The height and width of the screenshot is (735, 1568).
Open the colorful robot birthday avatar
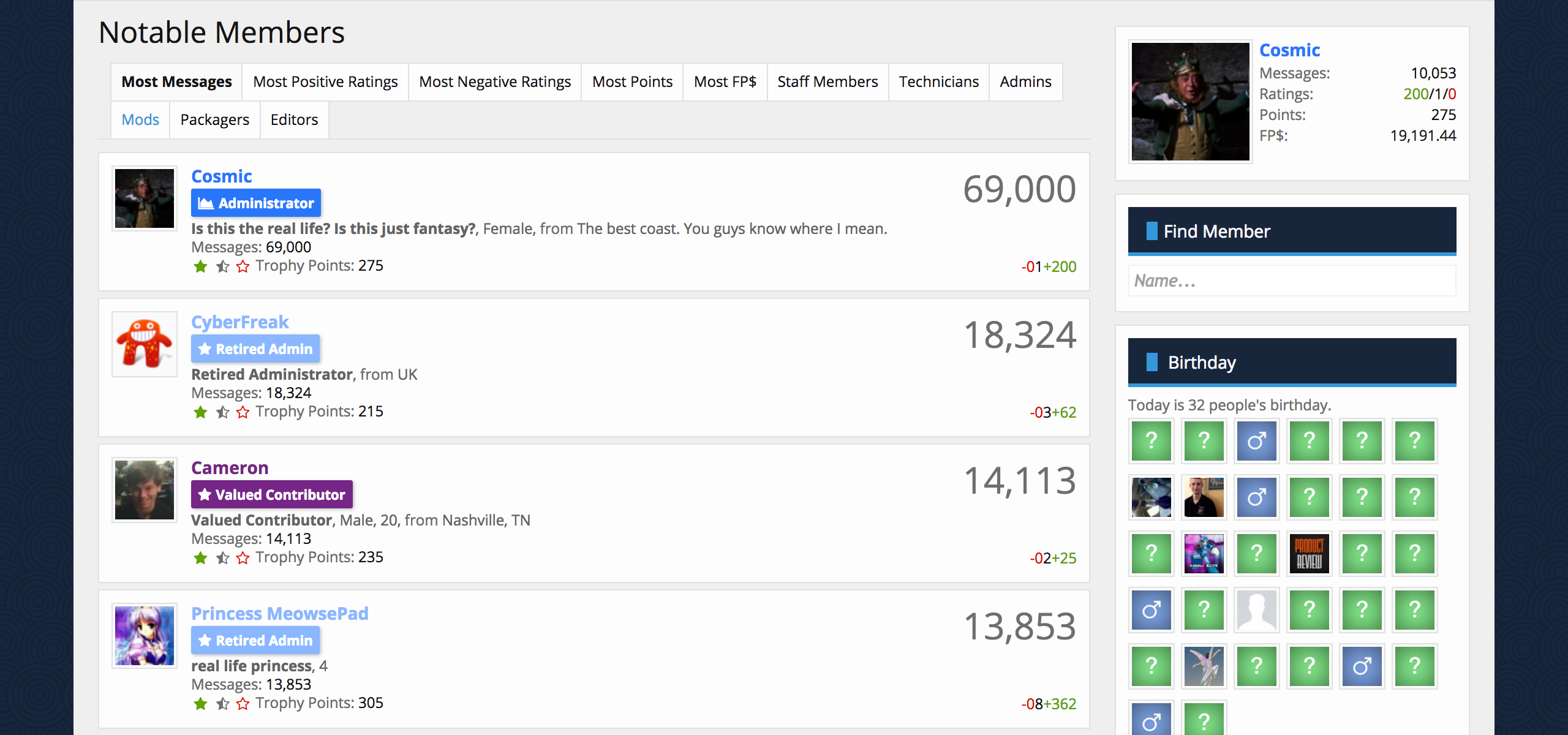point(1204,554)
